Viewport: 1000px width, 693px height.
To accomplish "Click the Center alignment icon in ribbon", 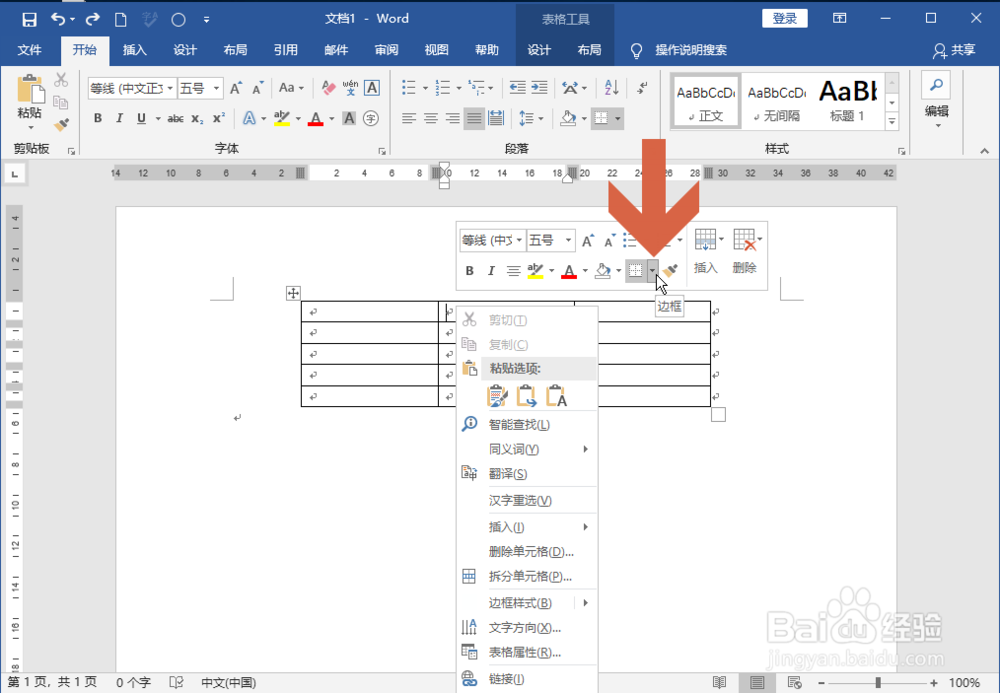I will point(430,119).
